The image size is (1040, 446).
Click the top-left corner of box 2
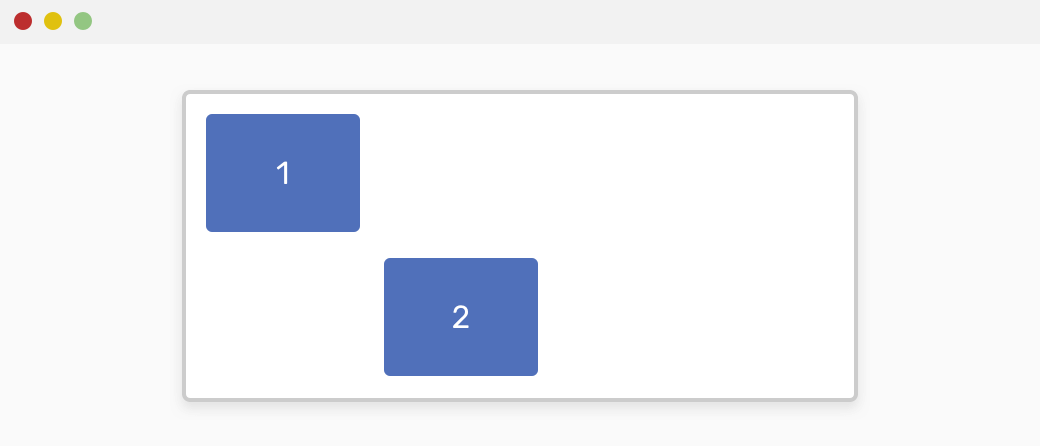tap(388, 262)
